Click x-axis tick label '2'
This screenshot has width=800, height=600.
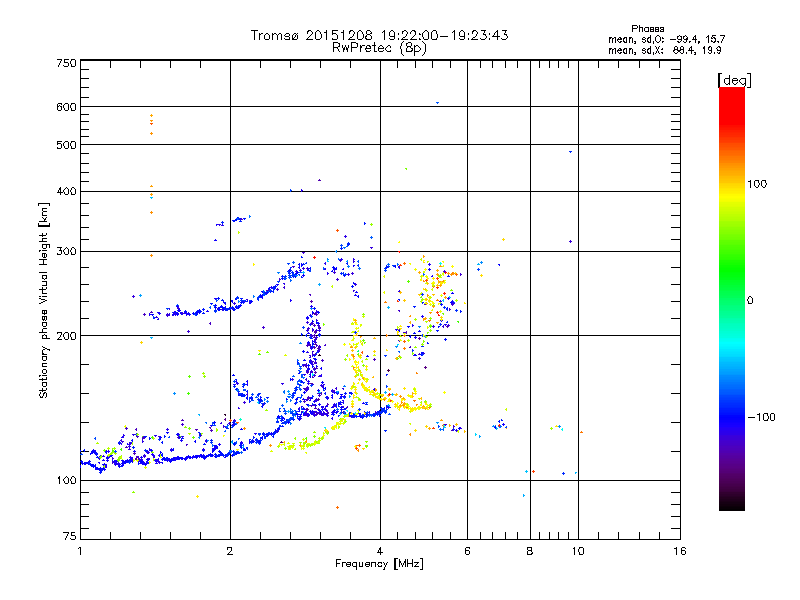[230, 551]
